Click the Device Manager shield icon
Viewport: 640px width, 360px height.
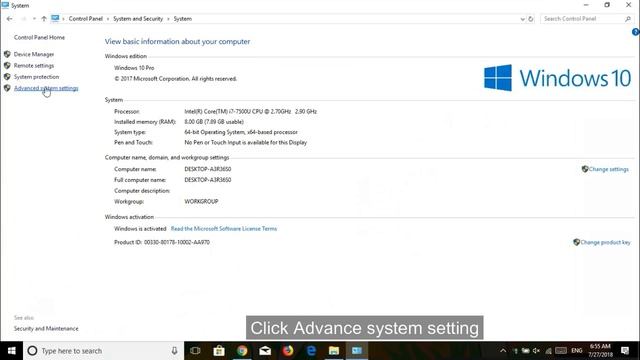pyautogui.click(x=7, y=54)
